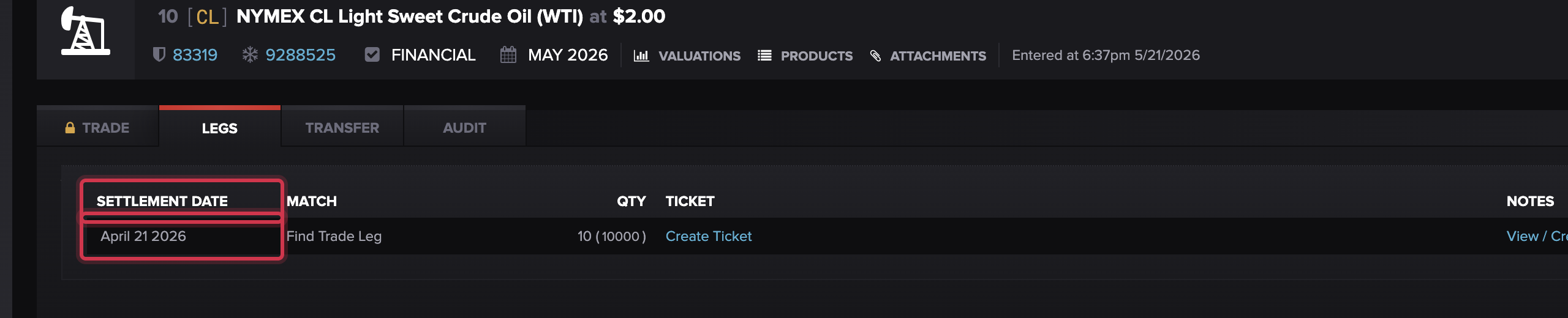
Task: Open the AUDIT tab
Action: [x=465, y=128]
